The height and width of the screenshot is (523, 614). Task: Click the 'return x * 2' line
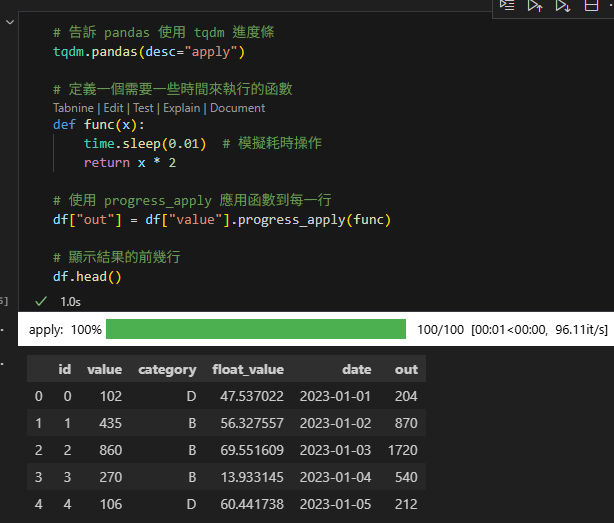click(130, 162)
